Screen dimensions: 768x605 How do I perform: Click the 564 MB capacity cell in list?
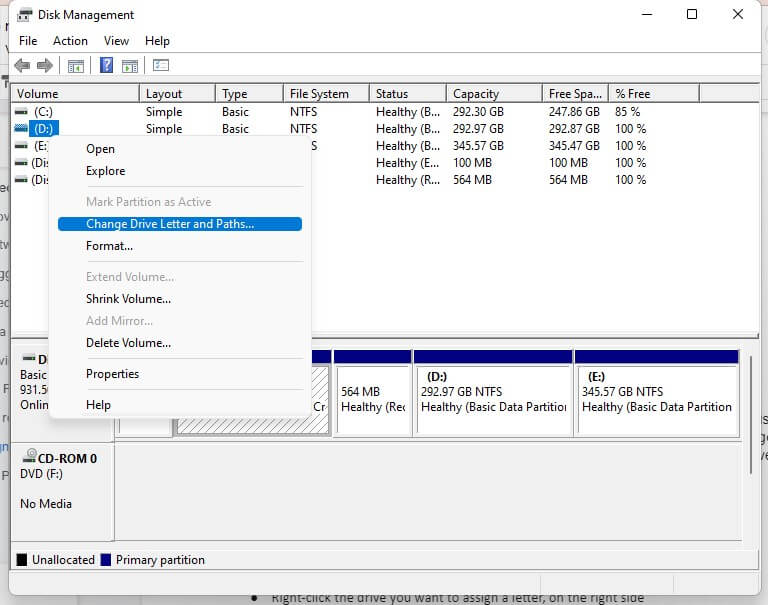472,180
